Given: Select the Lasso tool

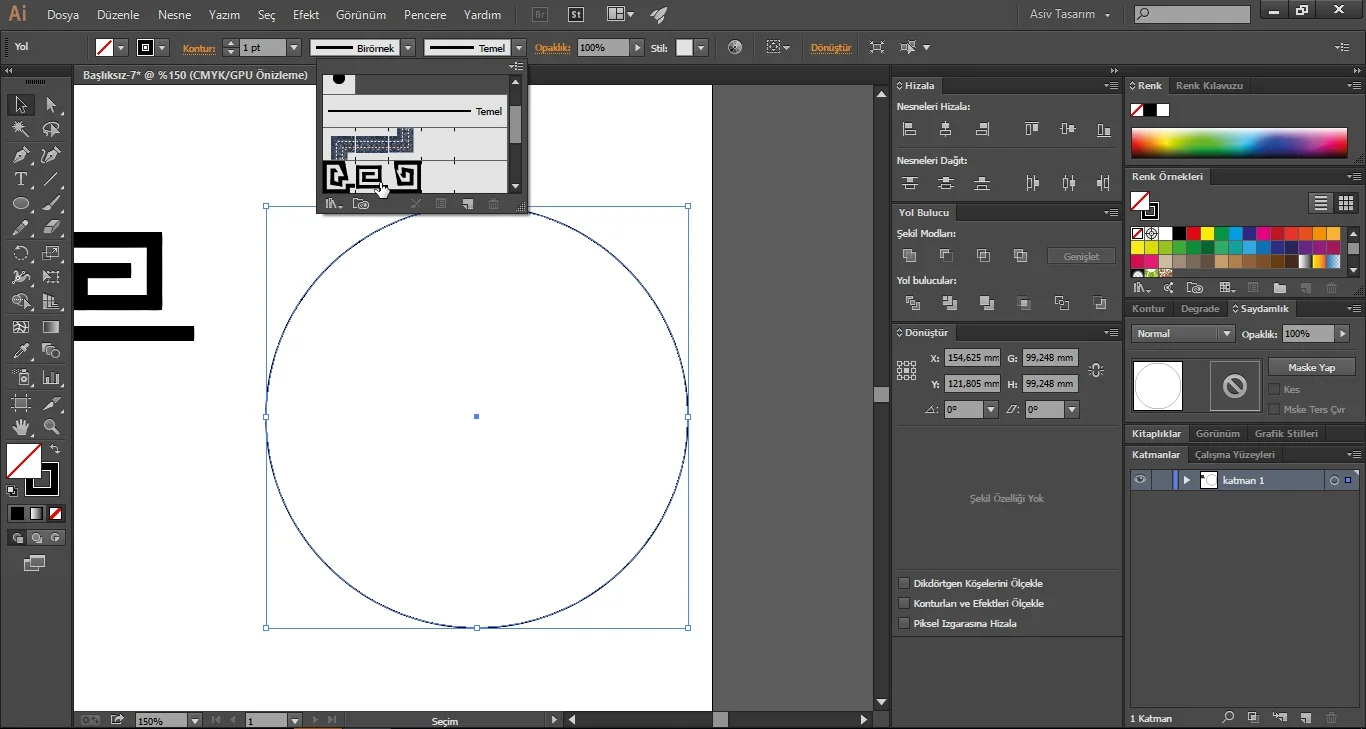Looking at the screenshot, I should [51, 130].
